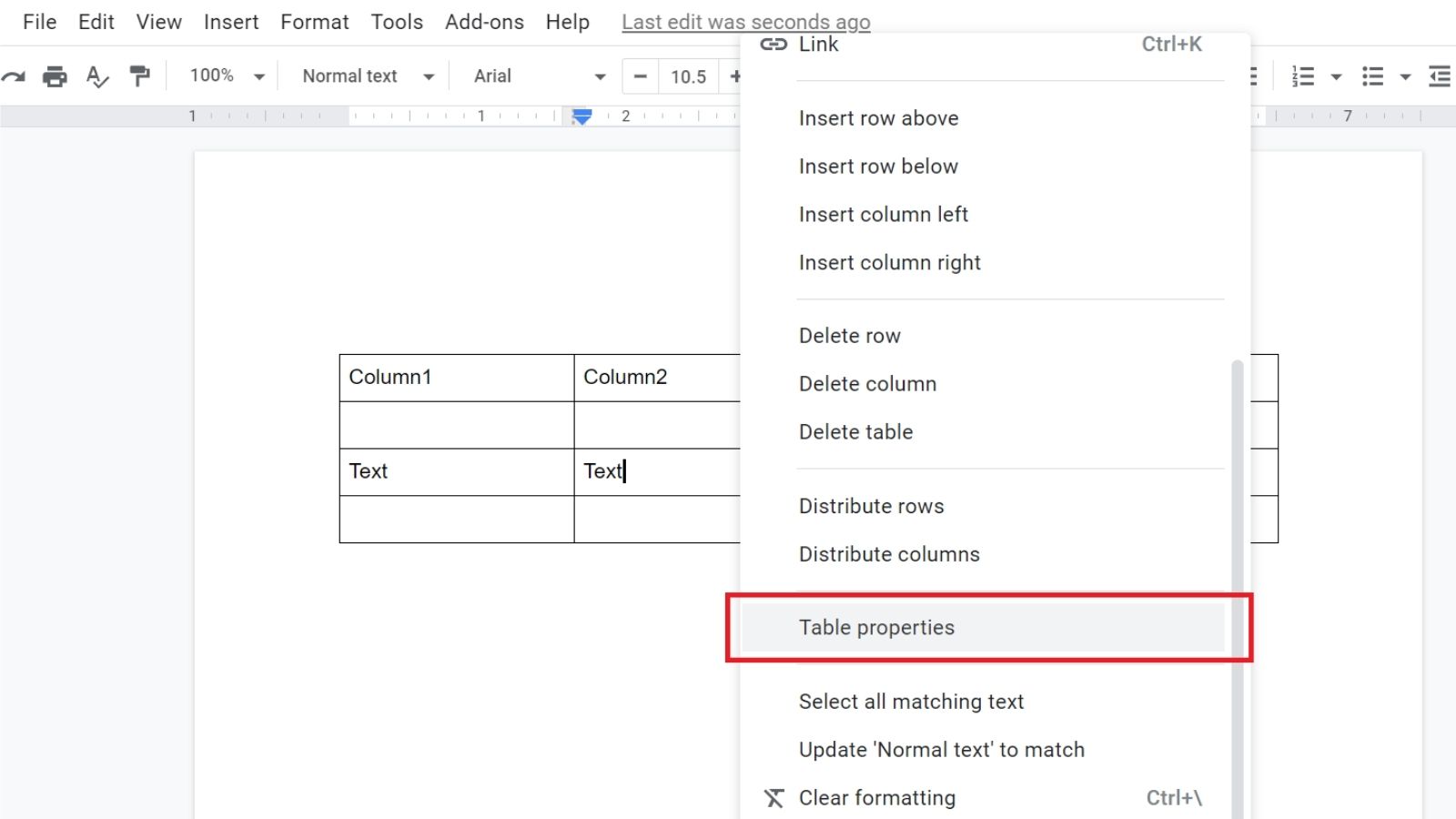Expand bulleted list options arrow
1456x819 pixels.
click(x=1405, y=77)
